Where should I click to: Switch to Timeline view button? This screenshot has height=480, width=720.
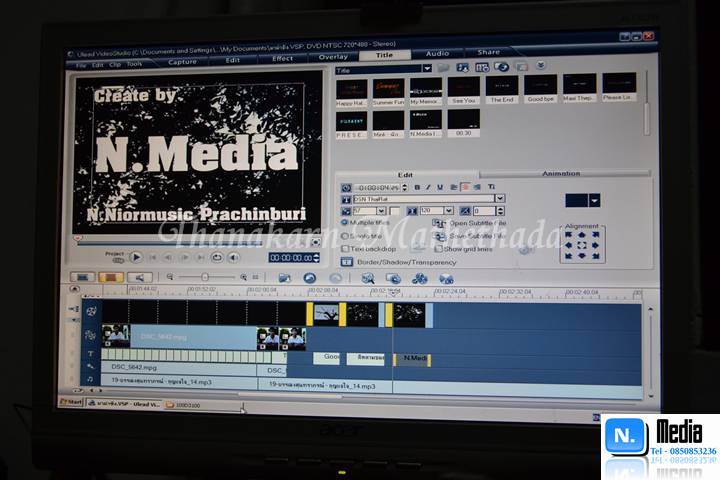[111, 277]
